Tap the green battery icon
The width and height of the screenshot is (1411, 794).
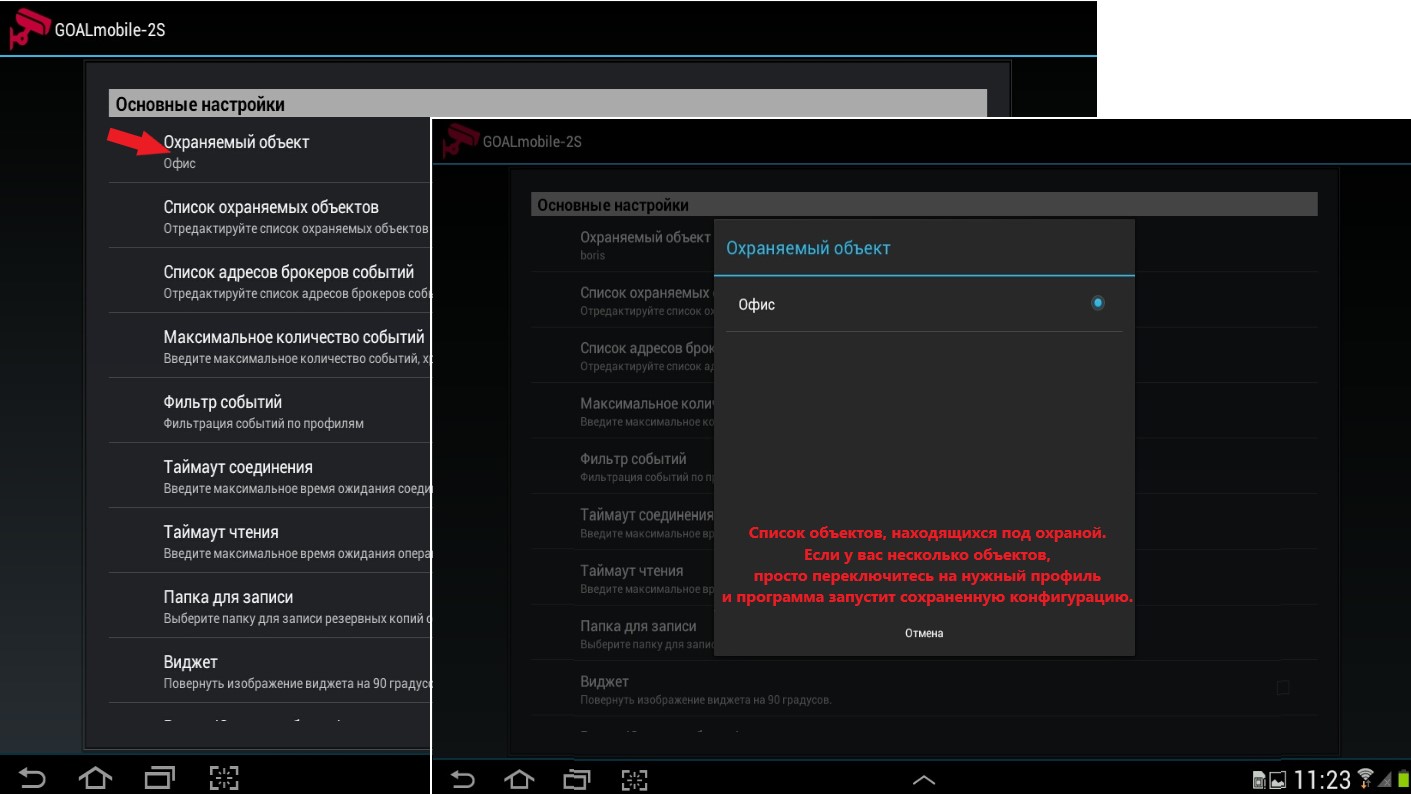1401,779
